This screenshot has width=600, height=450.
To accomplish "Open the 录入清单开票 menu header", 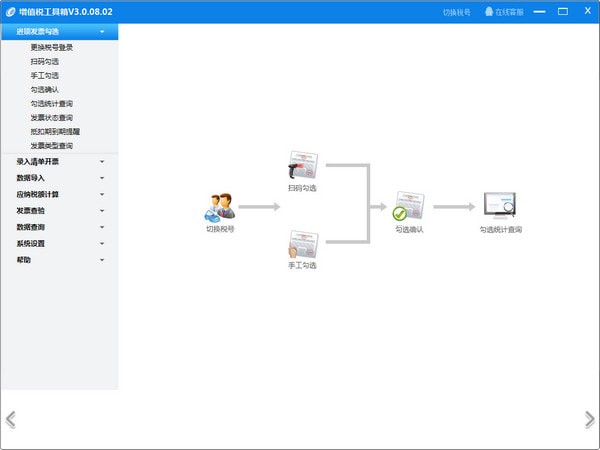I will coord(60,161).
